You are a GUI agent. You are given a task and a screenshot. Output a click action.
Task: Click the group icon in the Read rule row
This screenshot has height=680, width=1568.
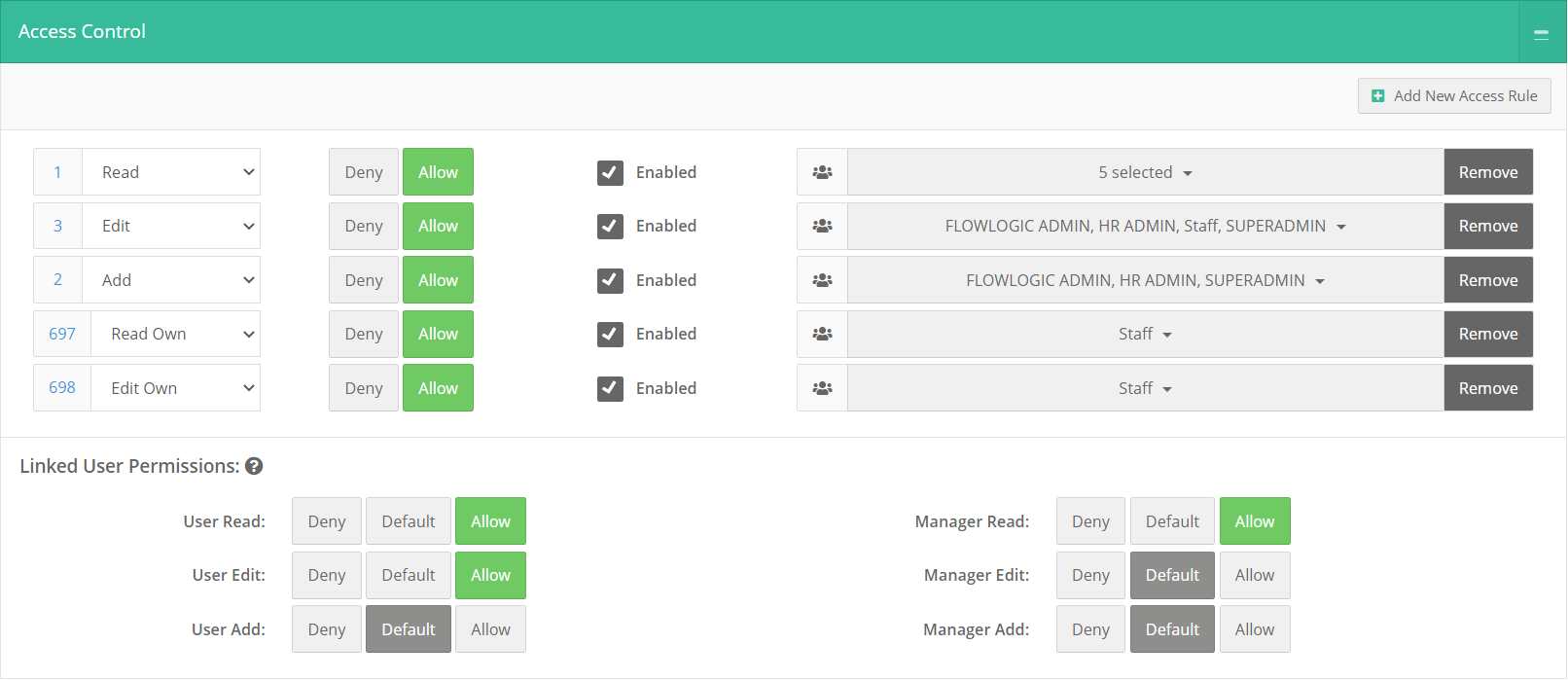coord(822,172)
